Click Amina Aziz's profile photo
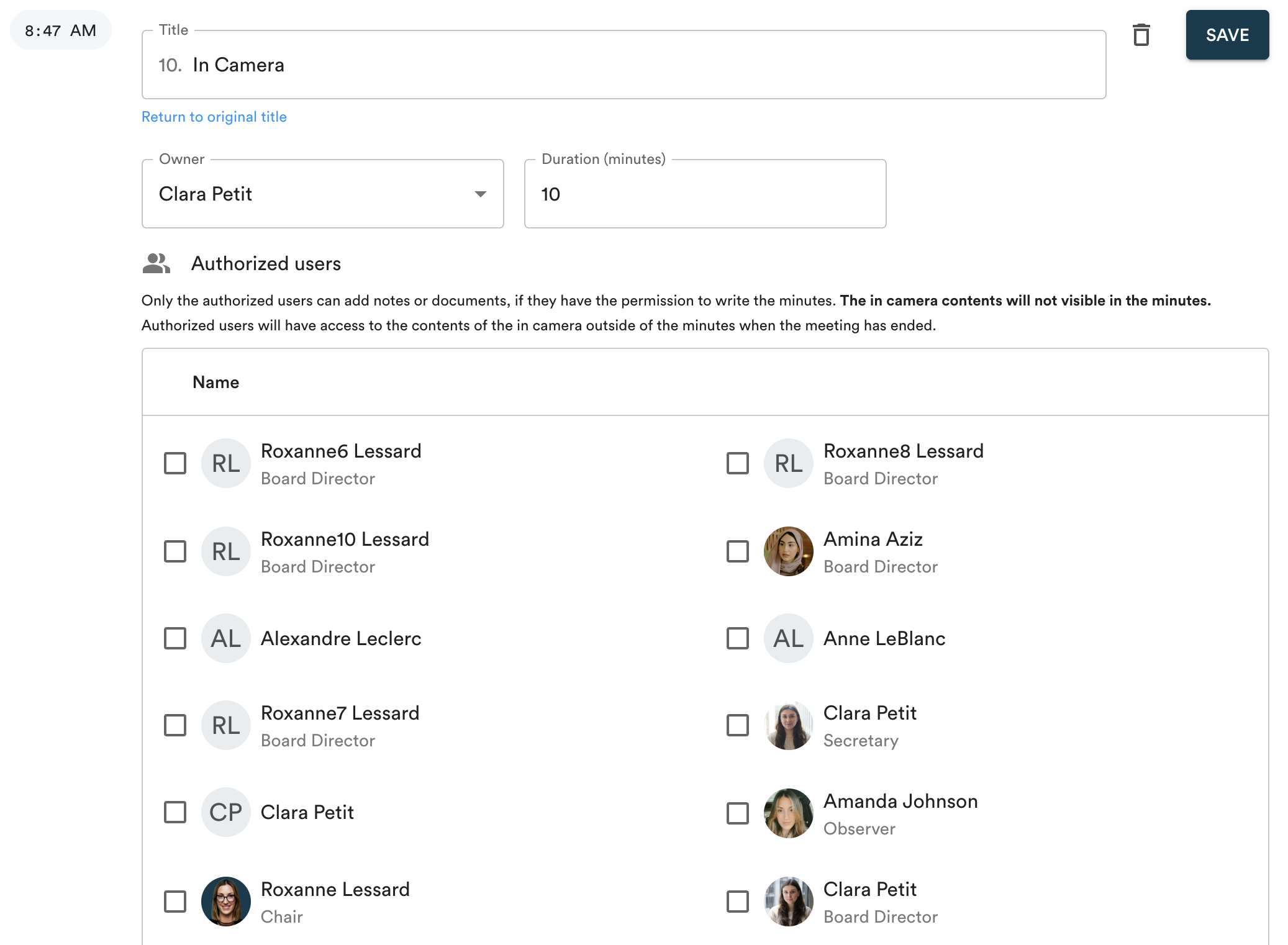Viewport: 1288px width, 945px height. point(788,551)
